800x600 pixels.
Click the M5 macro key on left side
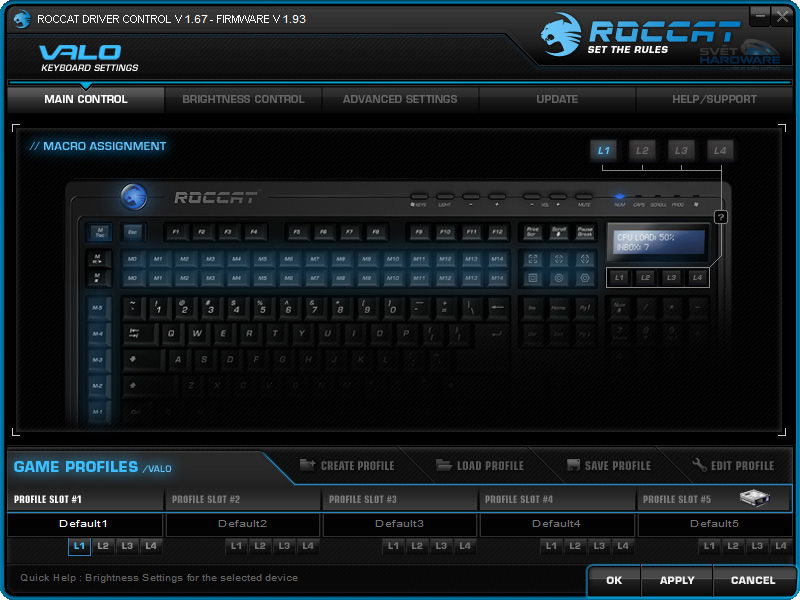click(x=98, y=308)
